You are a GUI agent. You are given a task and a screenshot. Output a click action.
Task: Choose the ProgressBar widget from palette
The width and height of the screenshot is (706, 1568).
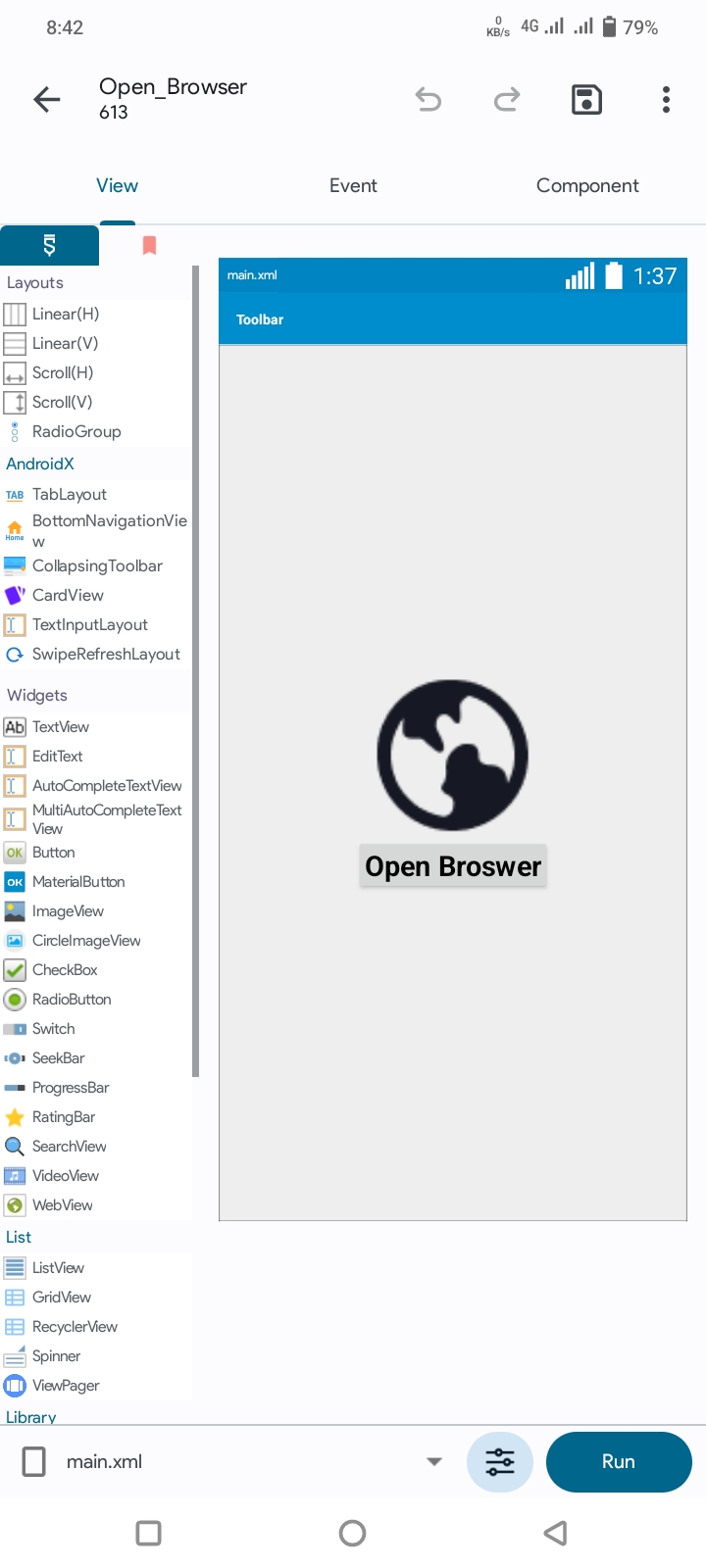[98, 1088]
